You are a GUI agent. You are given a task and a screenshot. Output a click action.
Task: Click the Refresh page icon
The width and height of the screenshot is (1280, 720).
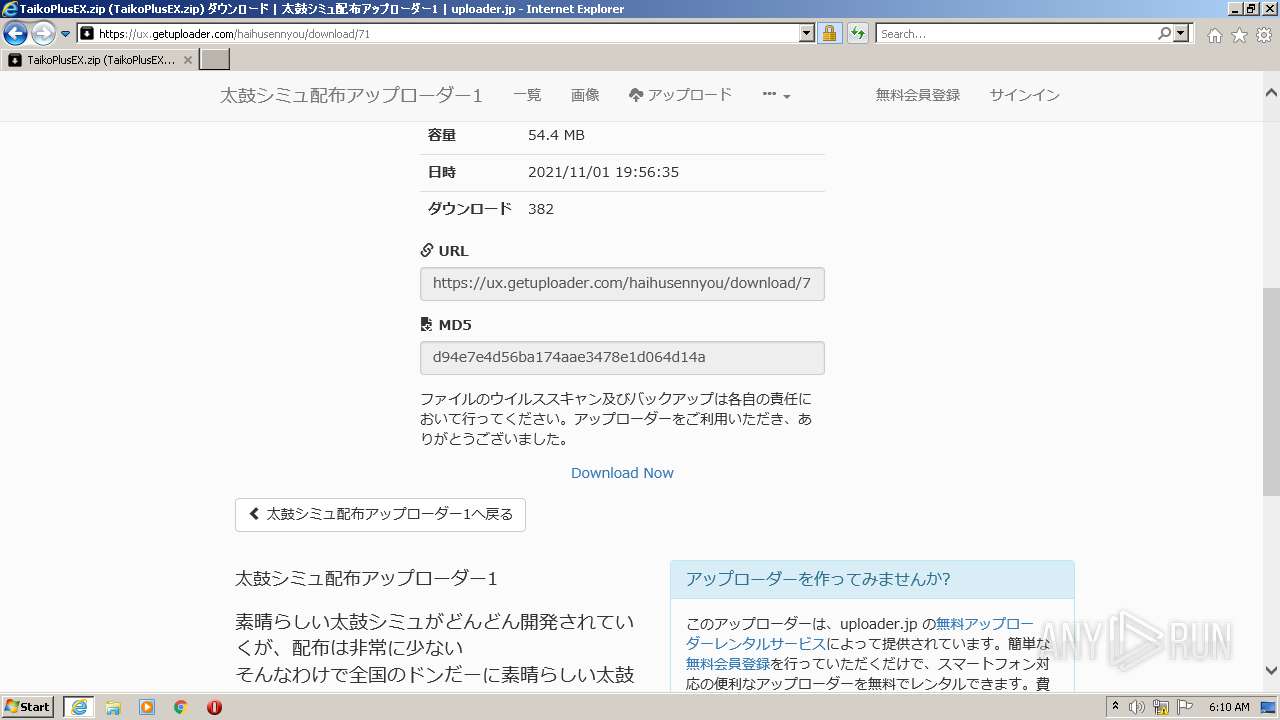857,34
